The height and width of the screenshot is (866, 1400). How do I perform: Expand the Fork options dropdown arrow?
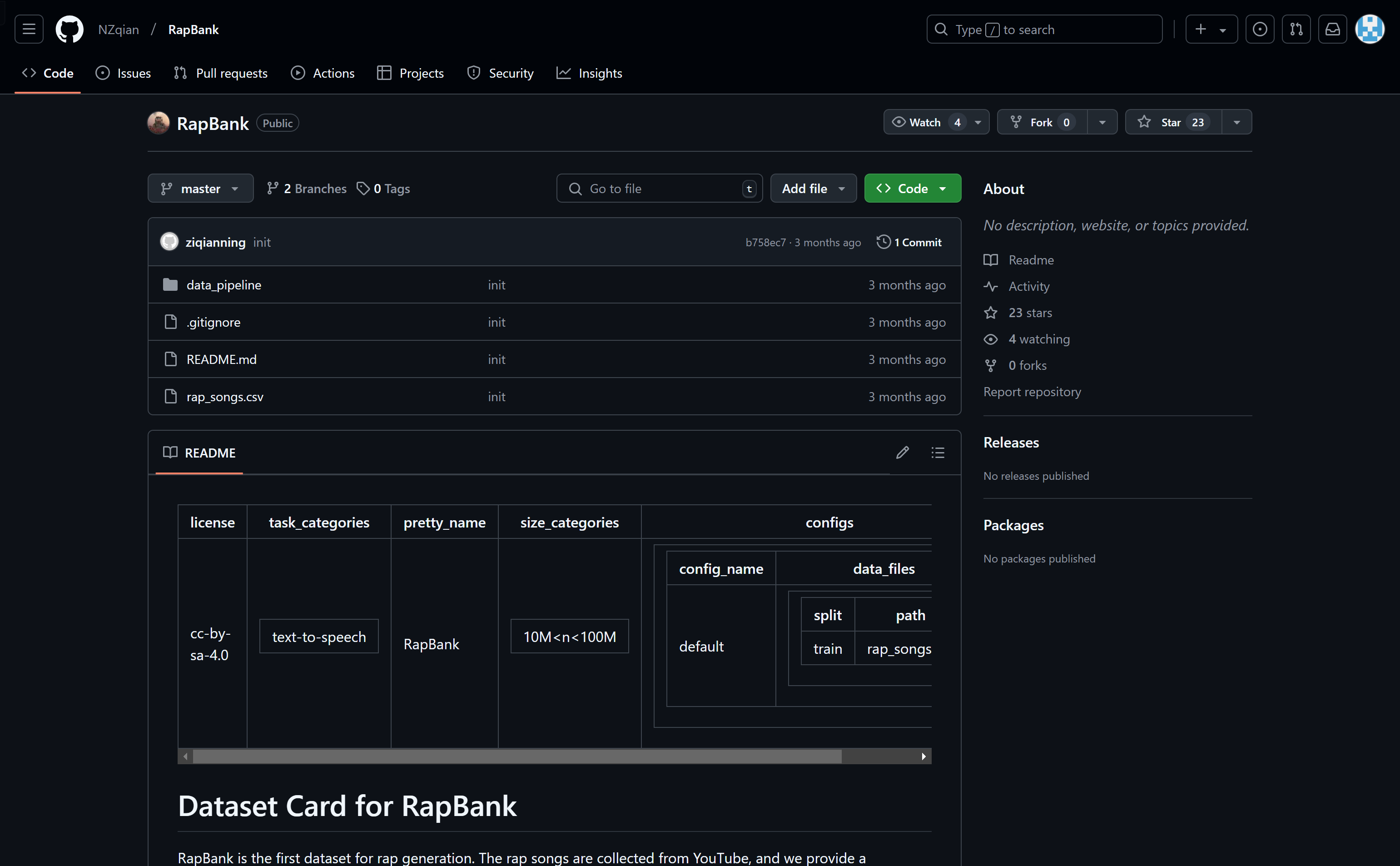1102,122
